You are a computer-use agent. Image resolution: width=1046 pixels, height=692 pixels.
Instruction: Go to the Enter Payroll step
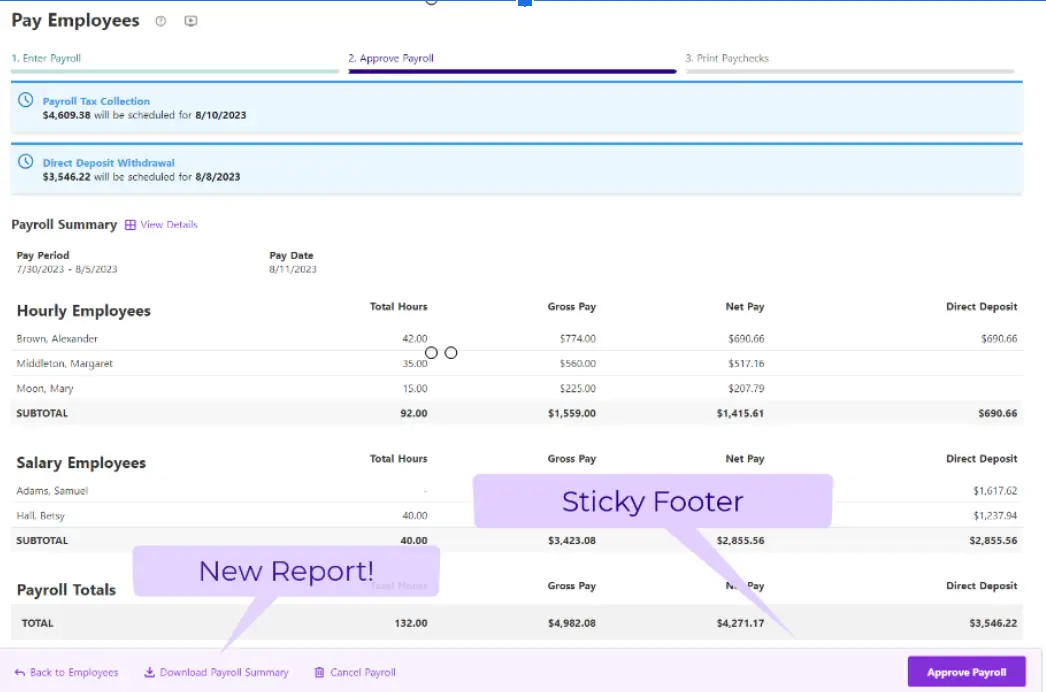pyautogui.click(x=46, y=58)
